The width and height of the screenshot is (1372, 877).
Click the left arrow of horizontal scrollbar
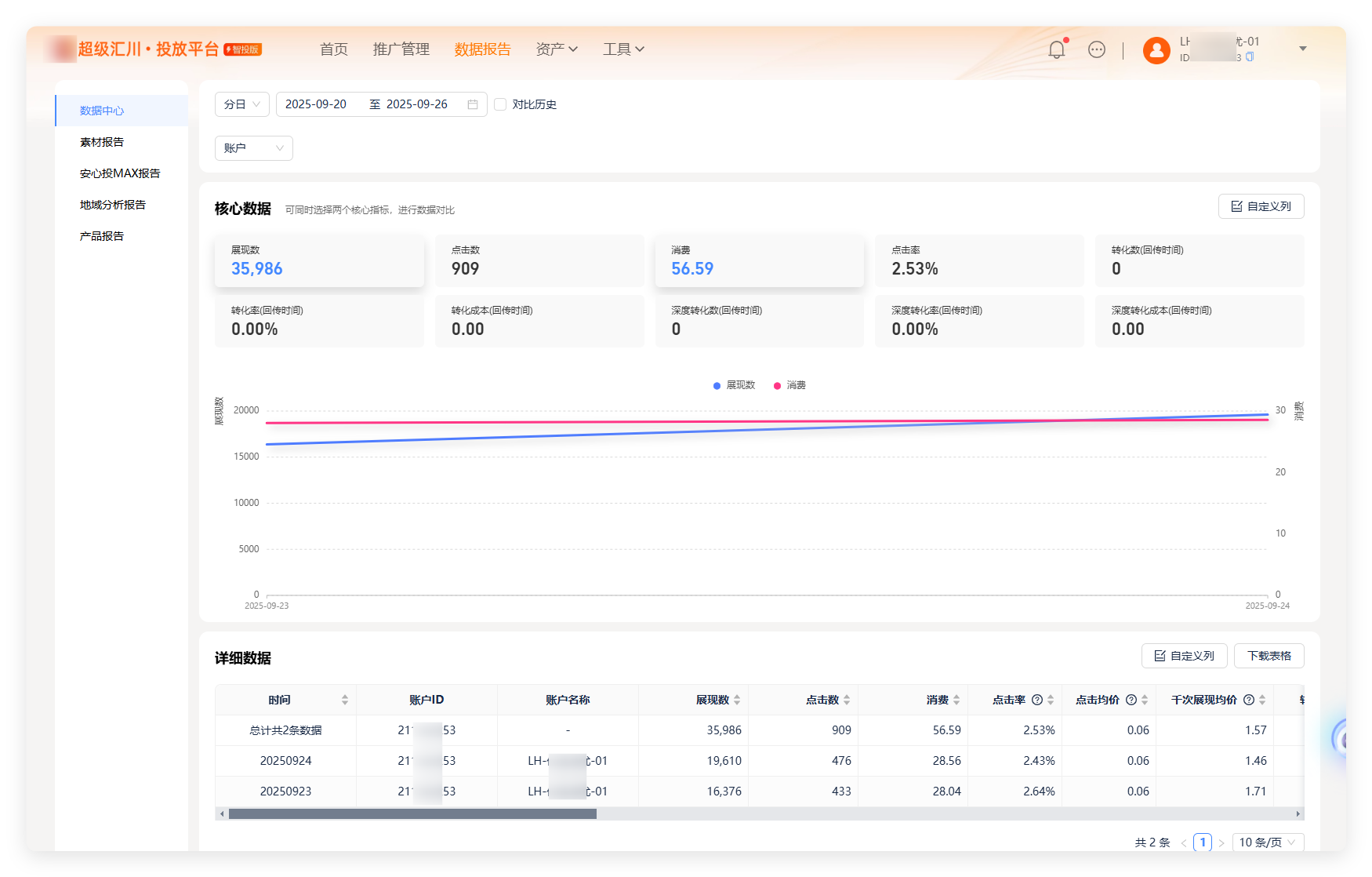pyautogui.click(x=222, y=814)
